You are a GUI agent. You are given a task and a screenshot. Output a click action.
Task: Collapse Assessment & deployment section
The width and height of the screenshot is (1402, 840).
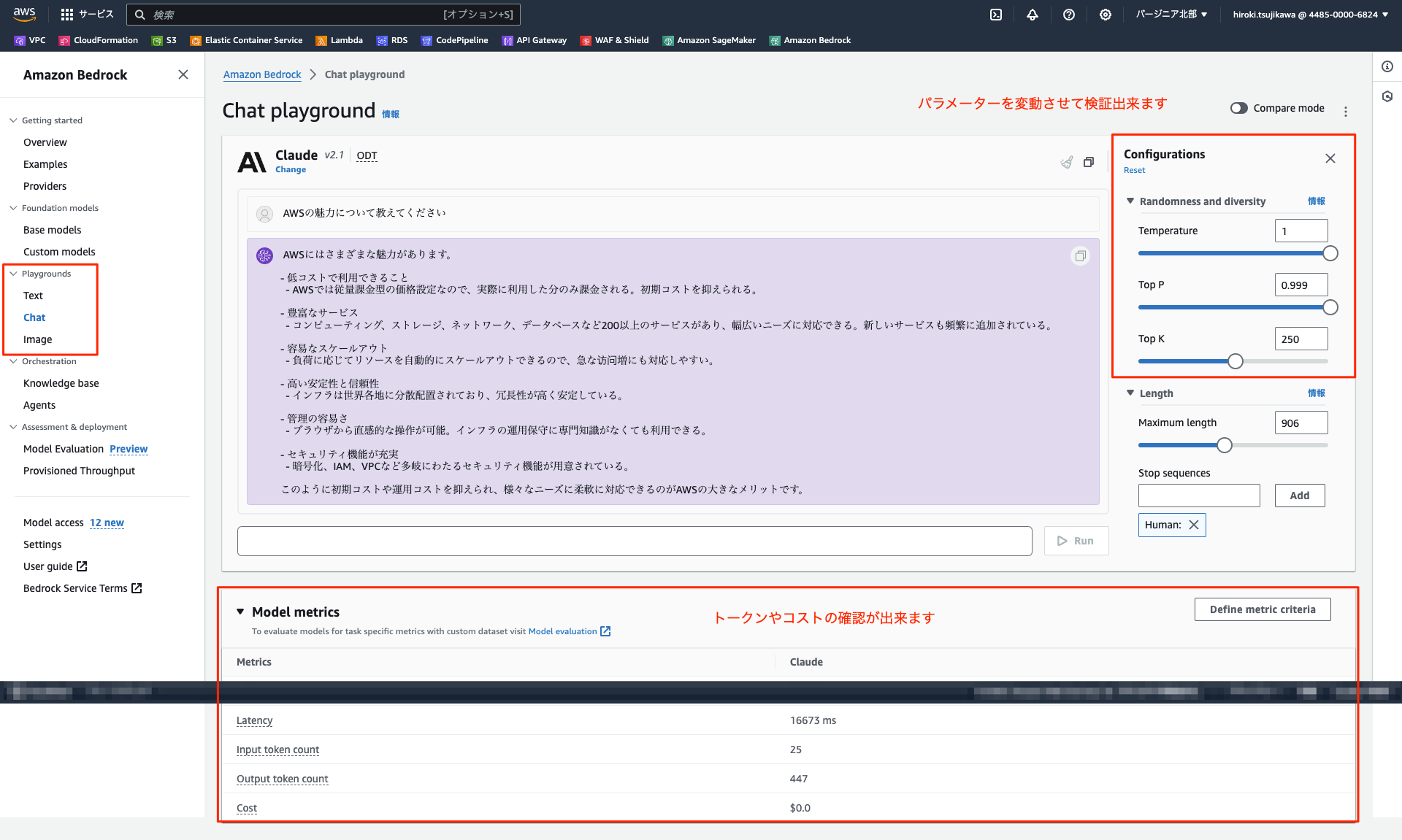tap(13, 427)
